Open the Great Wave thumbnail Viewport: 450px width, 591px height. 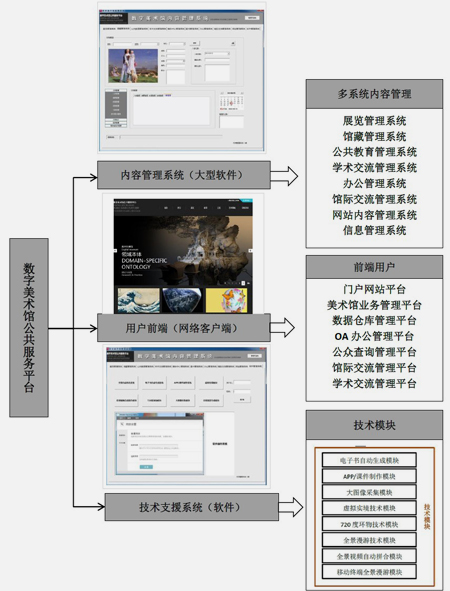(x=138, y=300)
